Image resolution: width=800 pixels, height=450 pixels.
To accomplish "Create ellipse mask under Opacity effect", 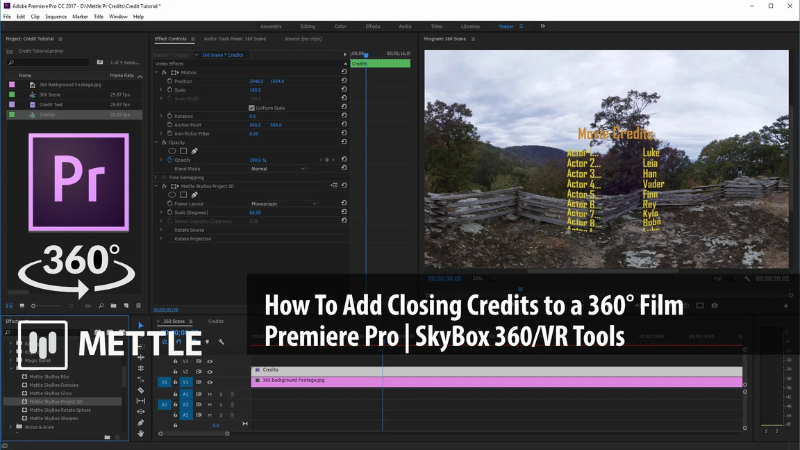I will click(172, 150).
